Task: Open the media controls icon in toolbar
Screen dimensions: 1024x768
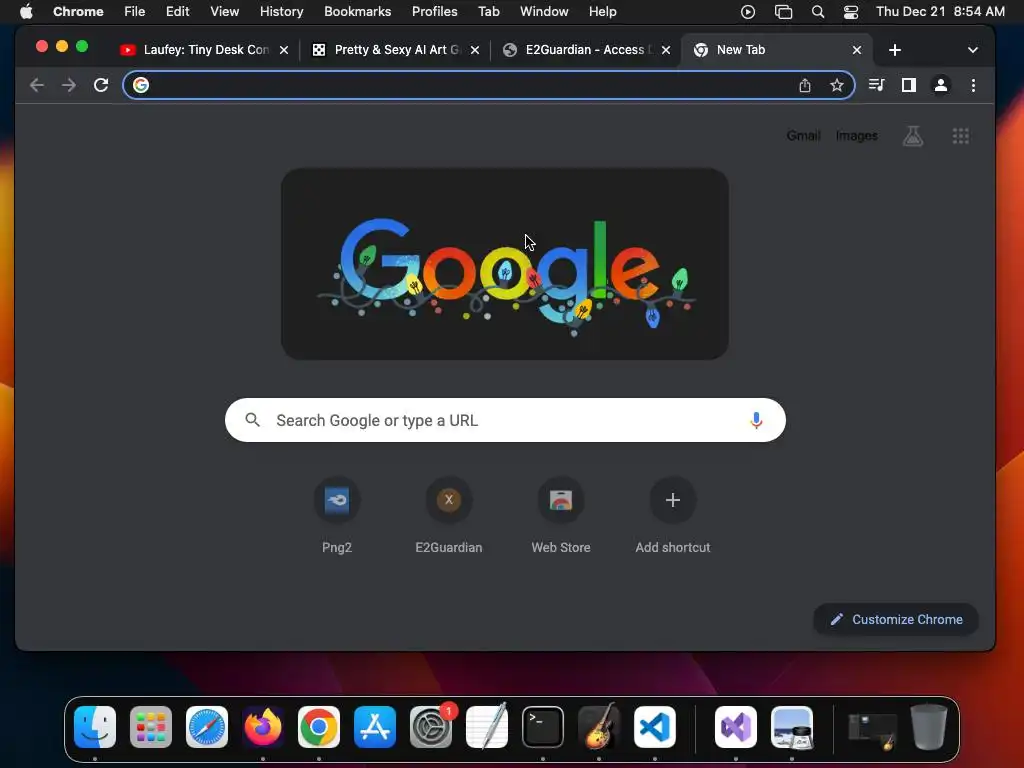Action: pyautogui.click(x=876, y=85)
